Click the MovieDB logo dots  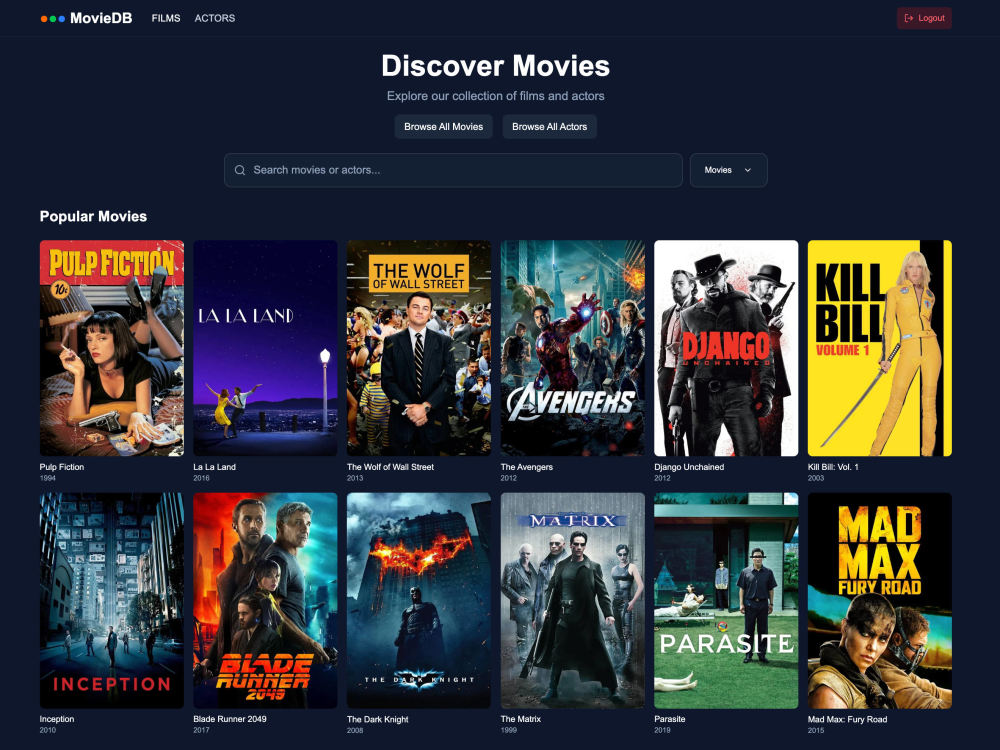[52, 18]
